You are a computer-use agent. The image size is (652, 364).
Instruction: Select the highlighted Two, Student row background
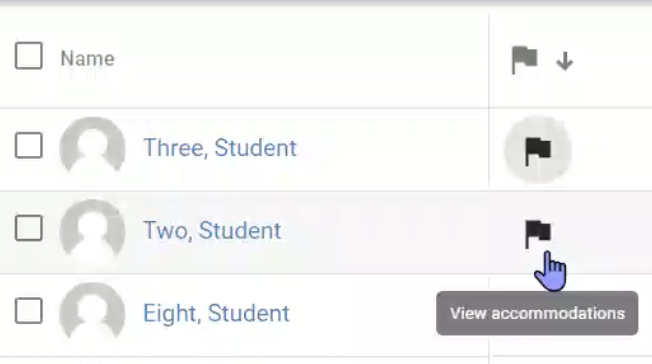[383, 232]
